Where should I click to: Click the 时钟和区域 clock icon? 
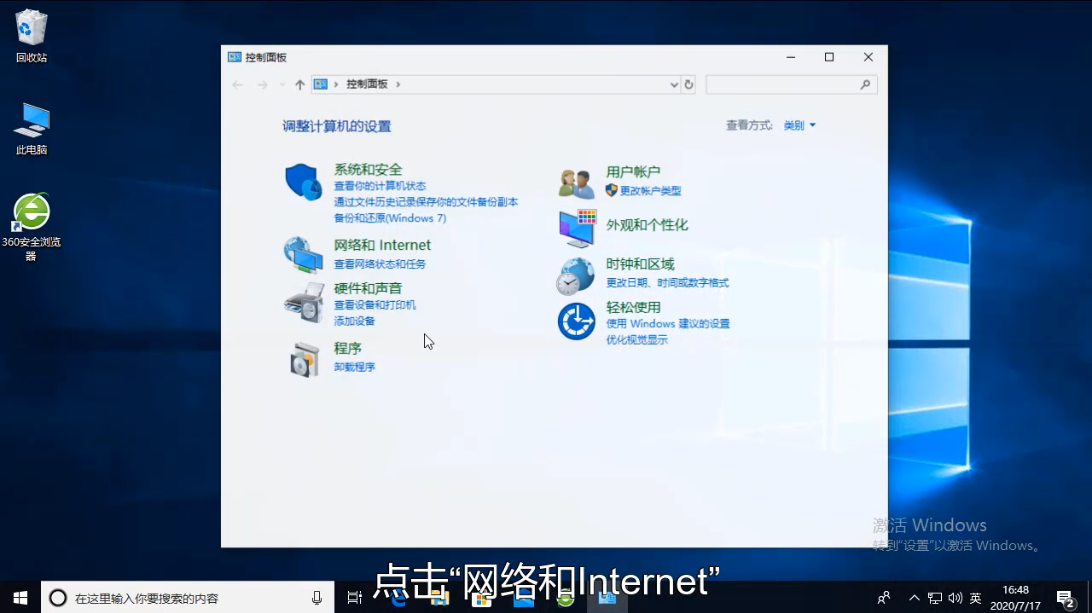576,276
